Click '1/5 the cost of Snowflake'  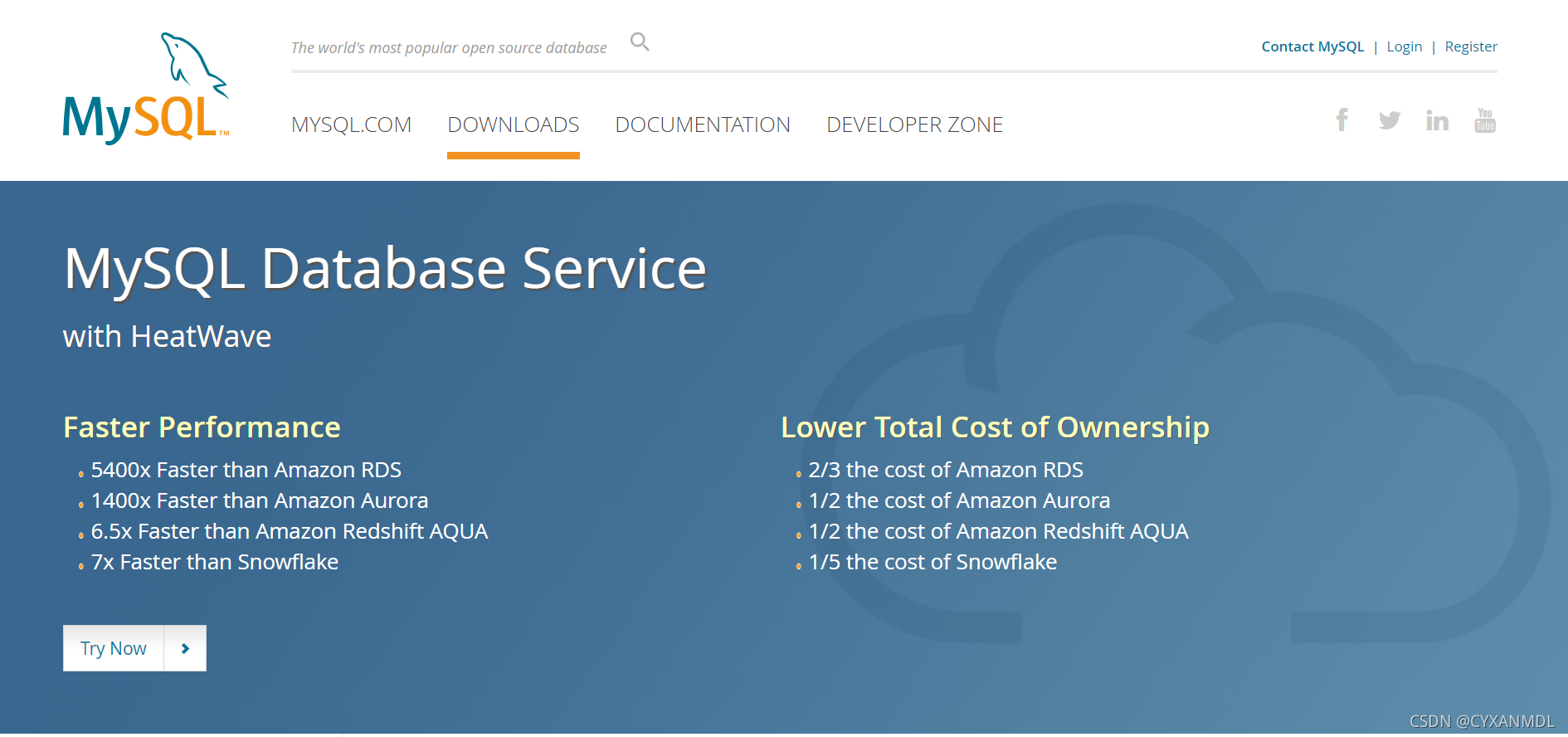(x=933, y=562)
